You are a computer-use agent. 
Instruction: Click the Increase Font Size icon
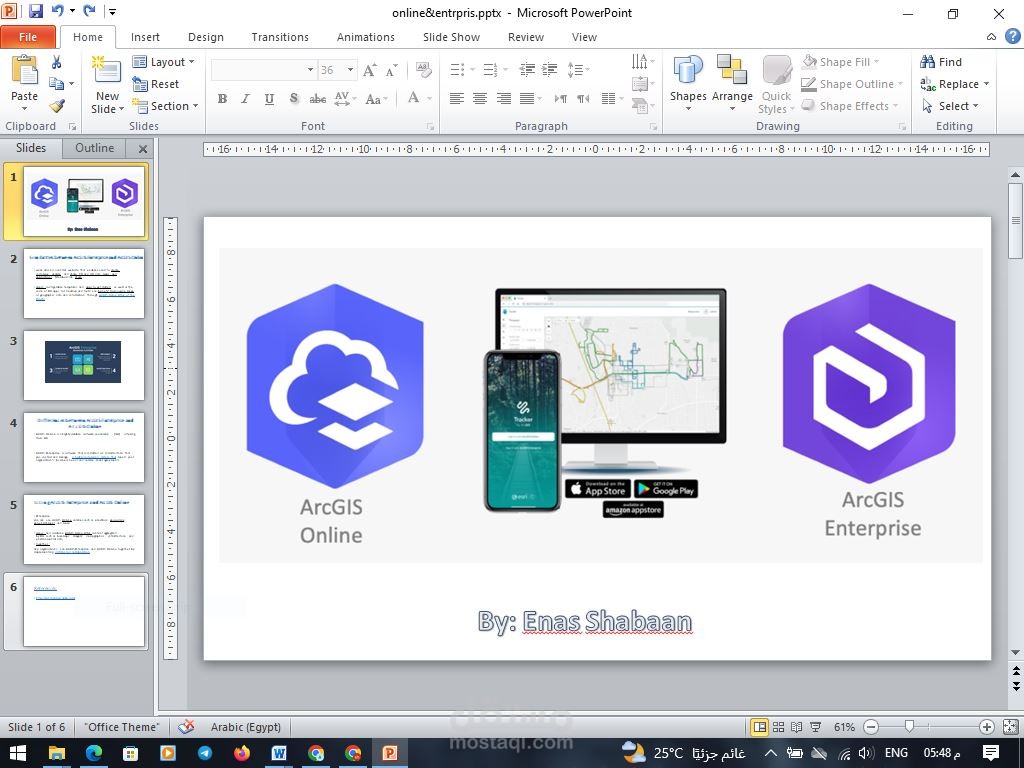point(370,70)
